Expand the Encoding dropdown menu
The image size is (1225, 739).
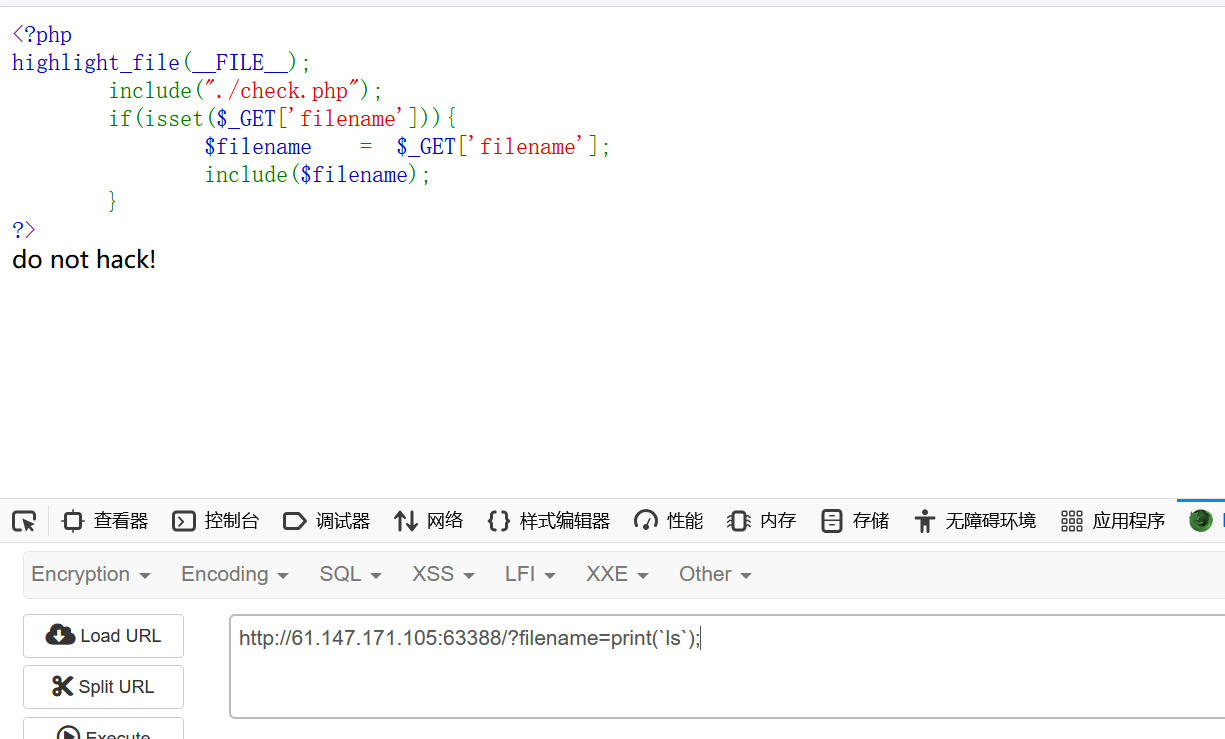(x=235, y=575)
